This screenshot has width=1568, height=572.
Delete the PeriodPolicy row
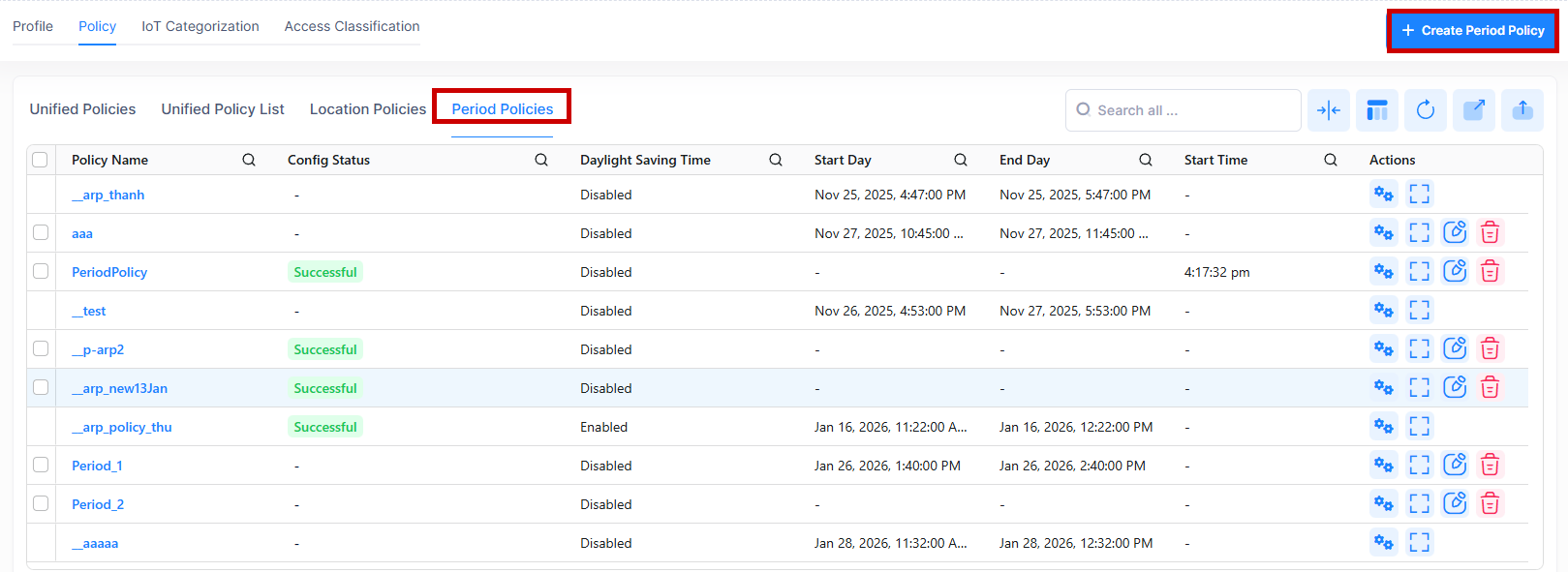[x=1490, y=272]
